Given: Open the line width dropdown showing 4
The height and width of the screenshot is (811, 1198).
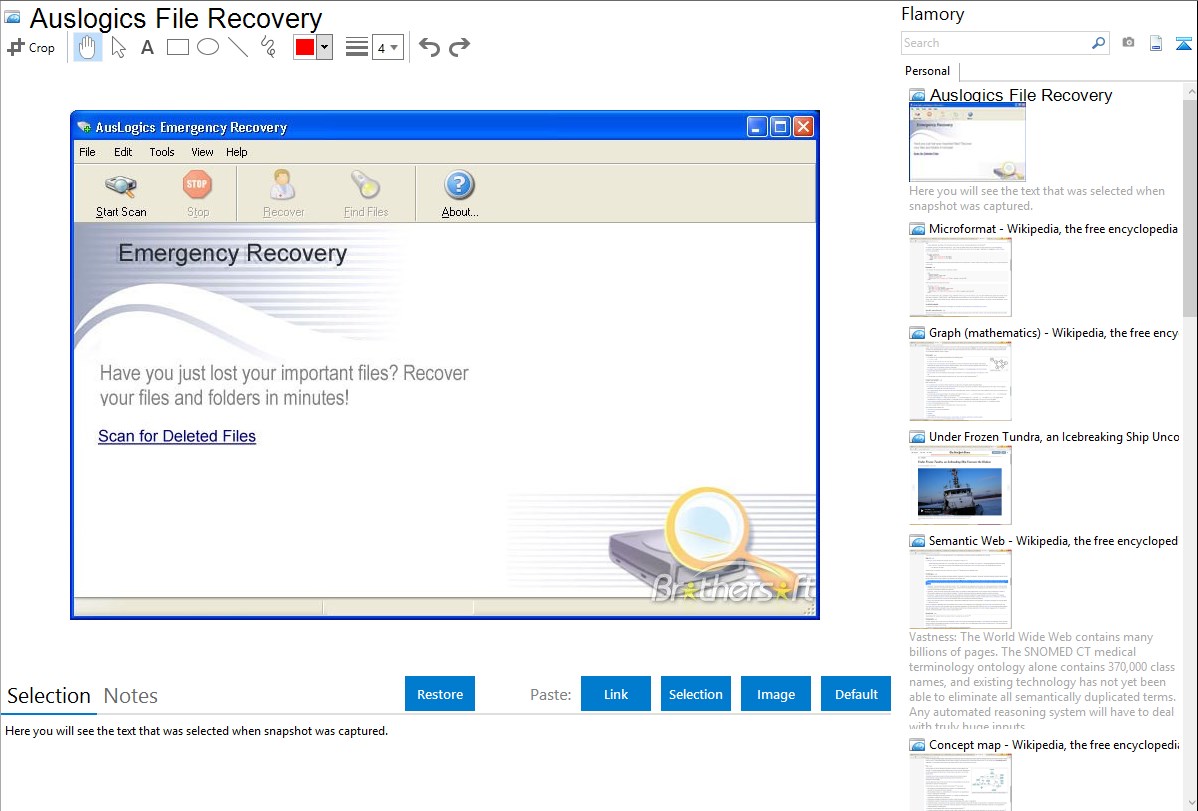Looking at the screenshot, I should pos(388,47).
